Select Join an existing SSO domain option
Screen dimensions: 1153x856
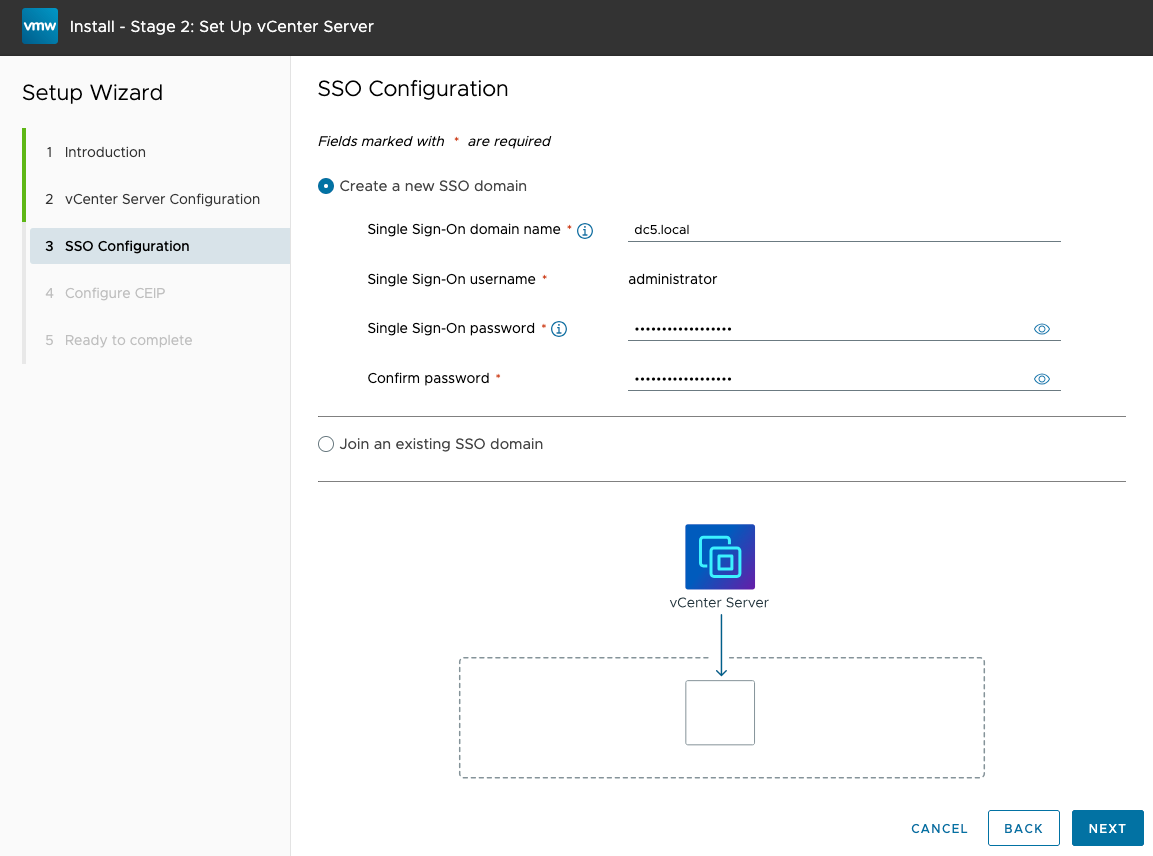click(x=326, y=444)
